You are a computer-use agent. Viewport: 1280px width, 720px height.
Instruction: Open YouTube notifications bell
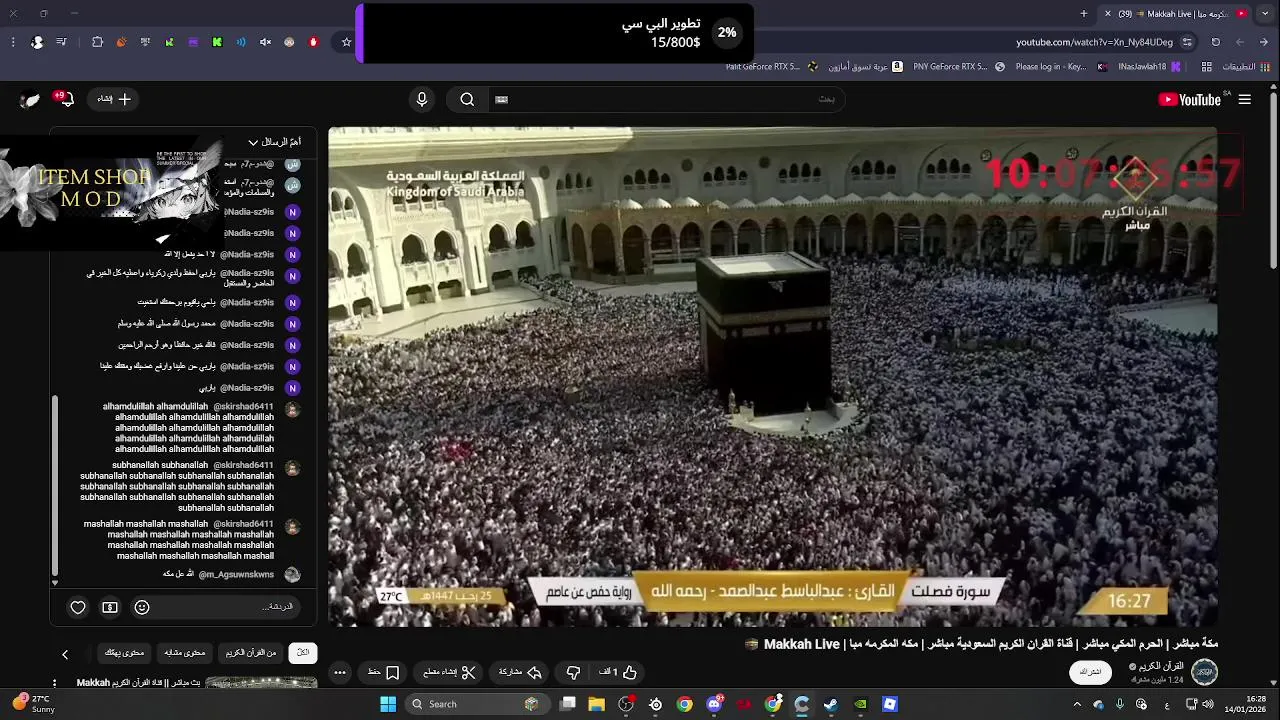coord(66,99)
